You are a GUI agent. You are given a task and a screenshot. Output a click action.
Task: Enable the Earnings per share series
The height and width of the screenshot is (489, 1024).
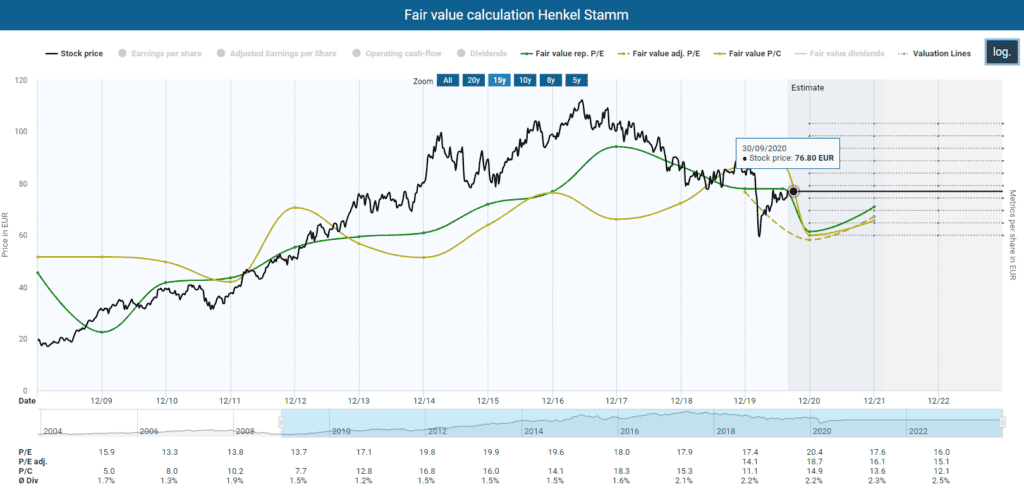(159, 54)
